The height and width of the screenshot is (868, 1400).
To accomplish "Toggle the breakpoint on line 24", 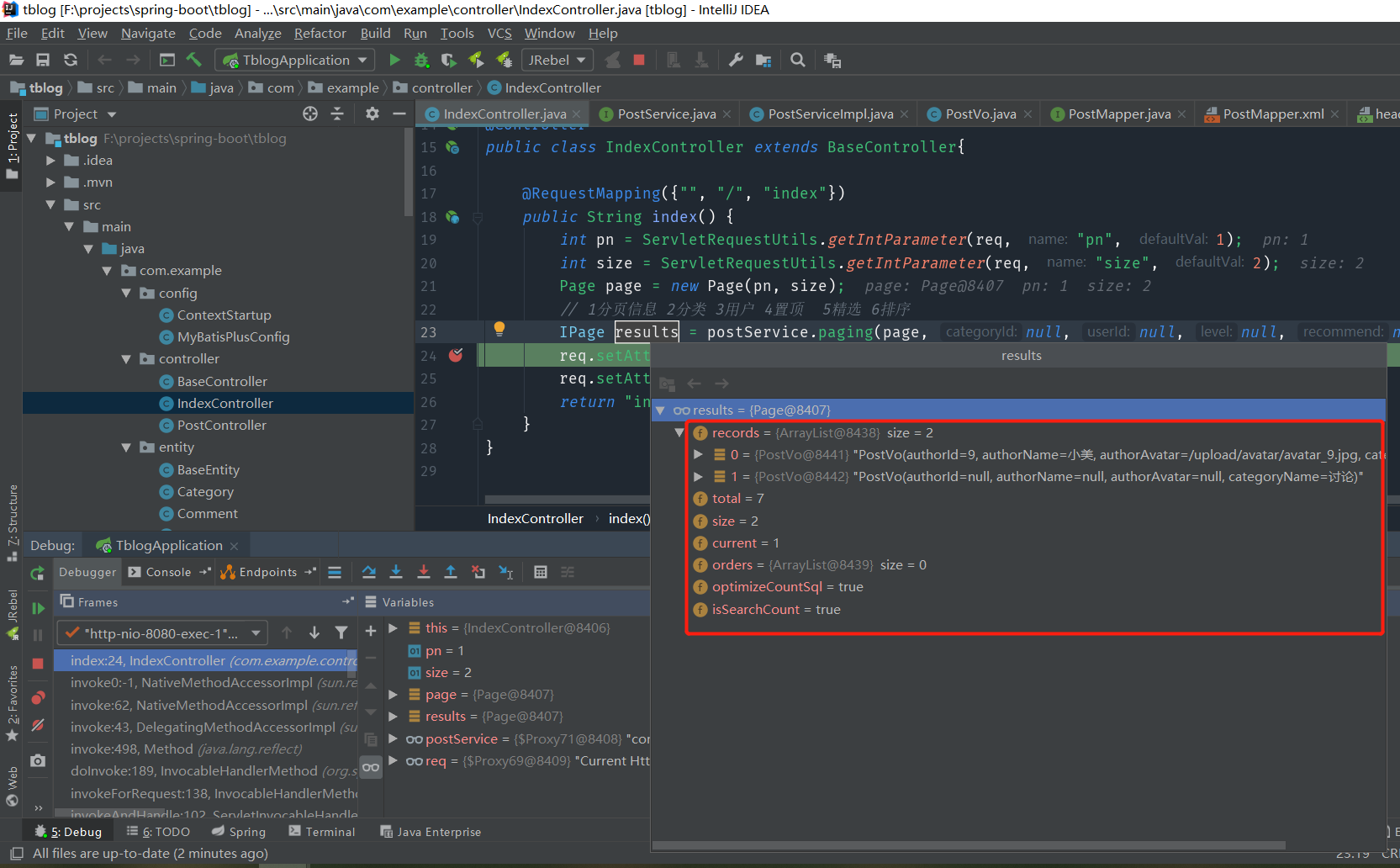I will click(456, 355).
